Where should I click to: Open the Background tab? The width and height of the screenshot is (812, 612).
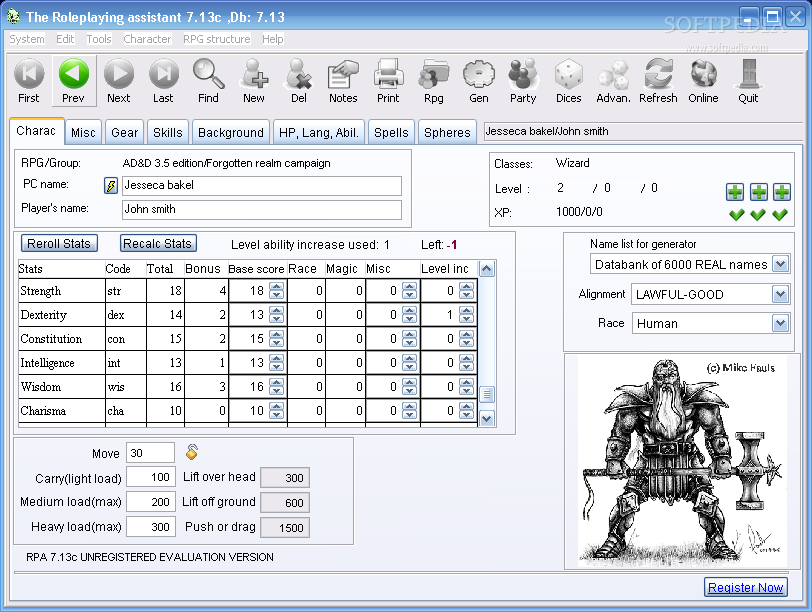(231, 133)
